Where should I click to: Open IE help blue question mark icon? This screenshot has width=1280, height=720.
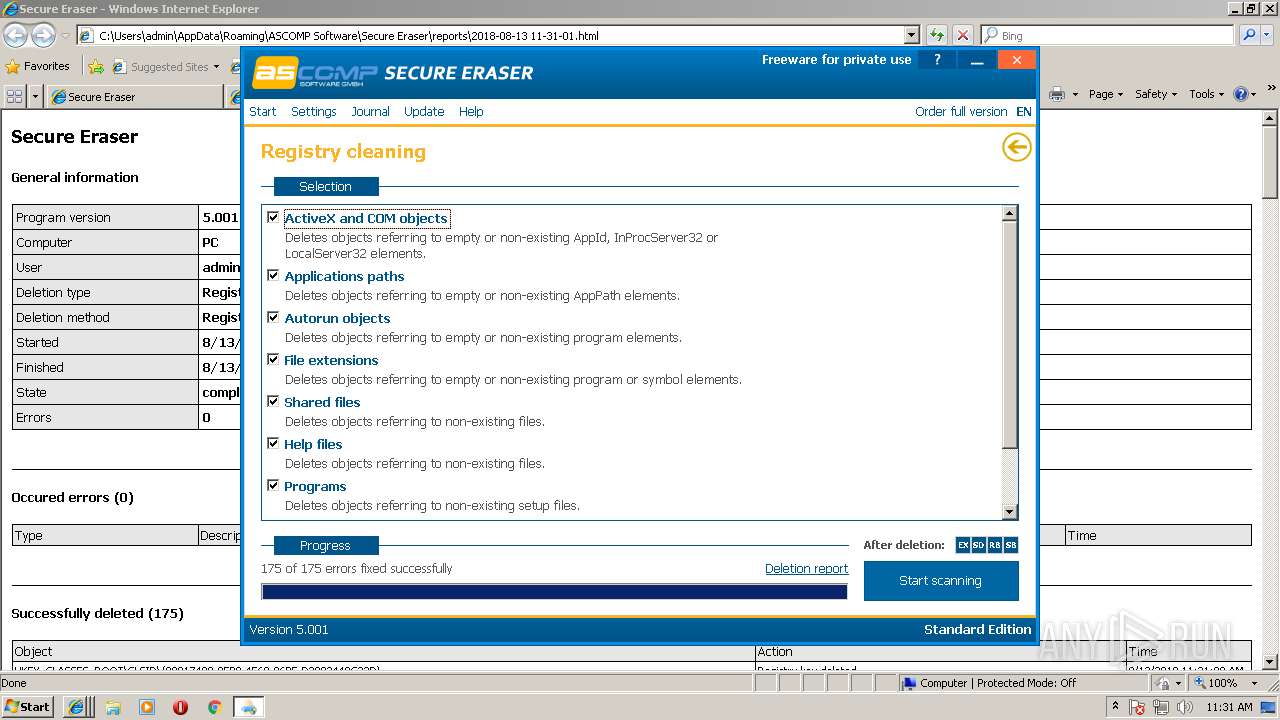(1241, 94)
